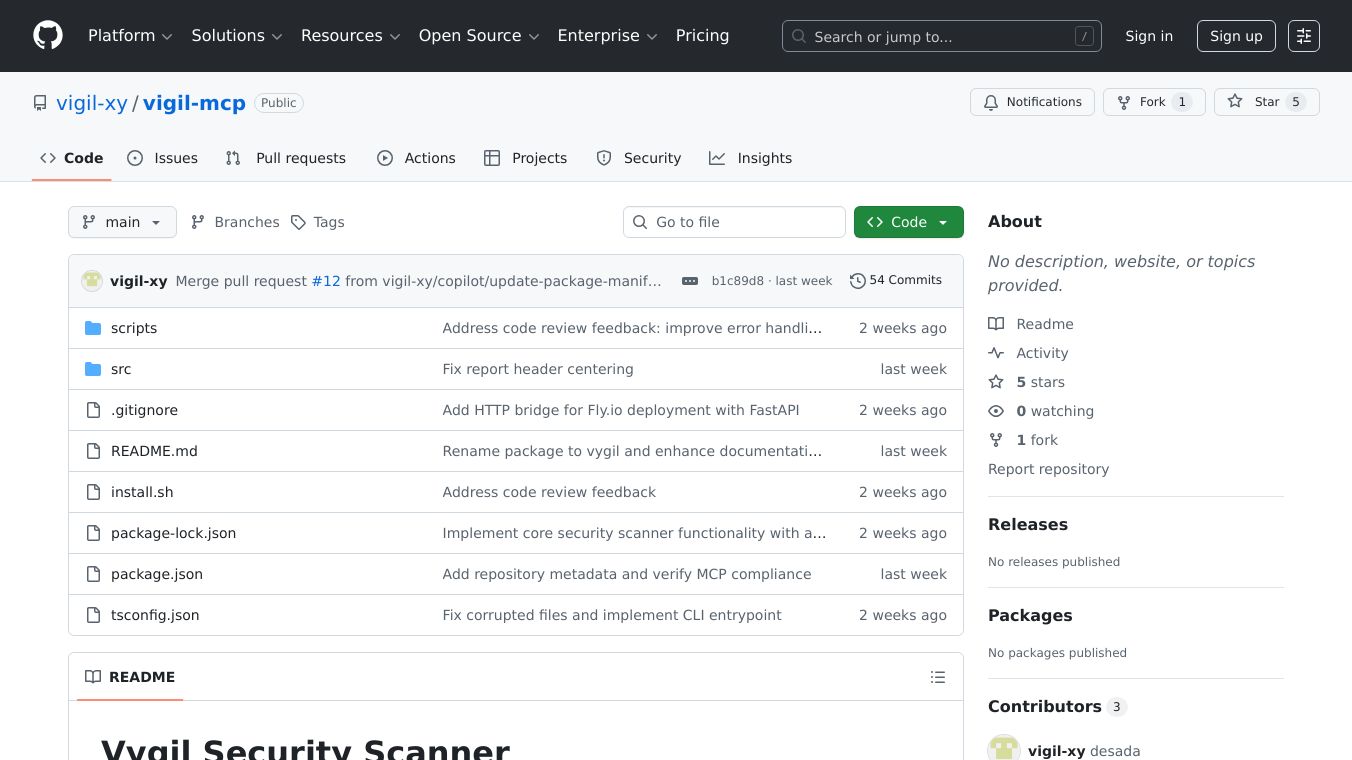Open the Open Source menu

[479, 36]
